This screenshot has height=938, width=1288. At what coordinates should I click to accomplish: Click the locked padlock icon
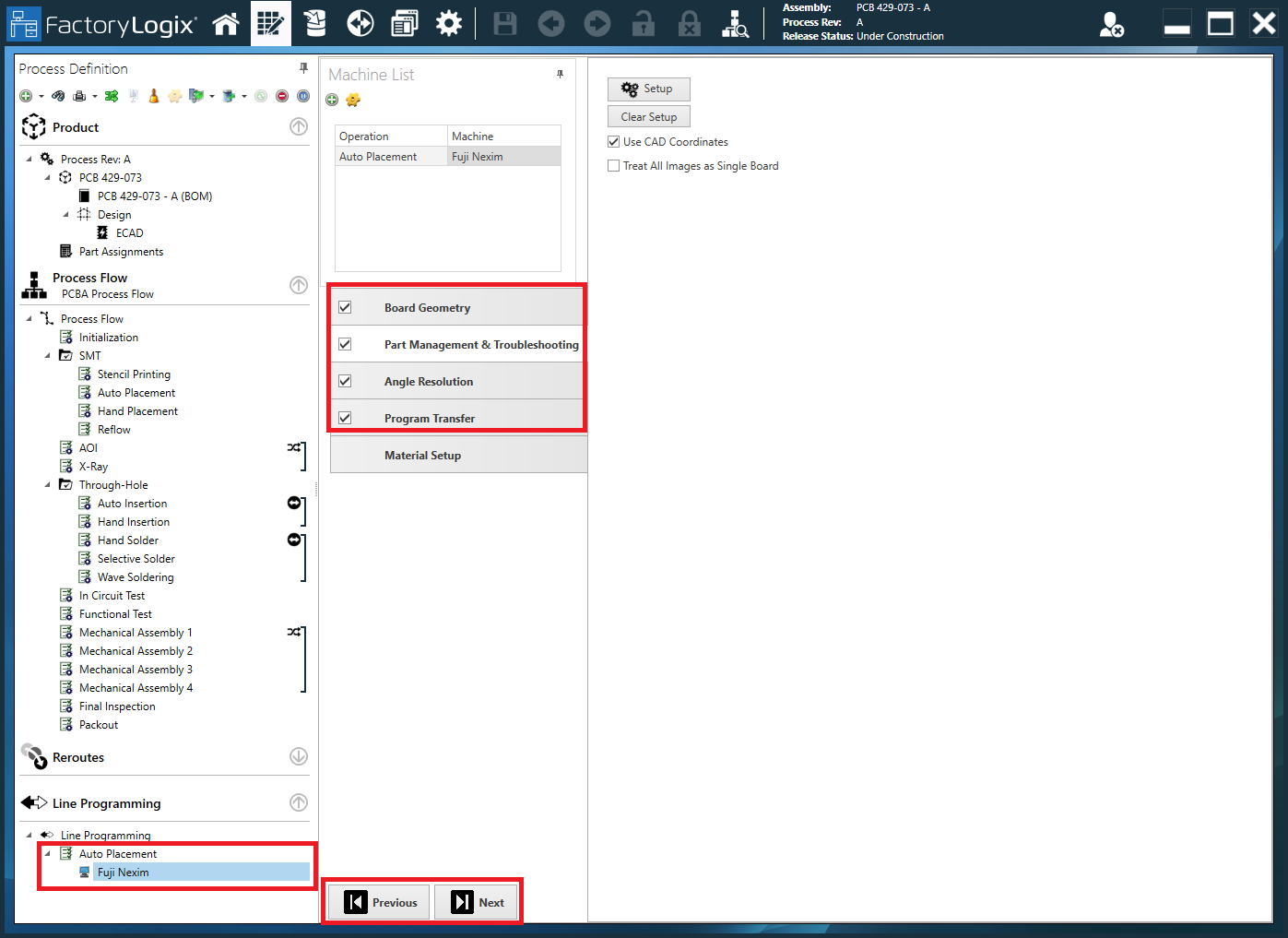click(x=690, y=24)
